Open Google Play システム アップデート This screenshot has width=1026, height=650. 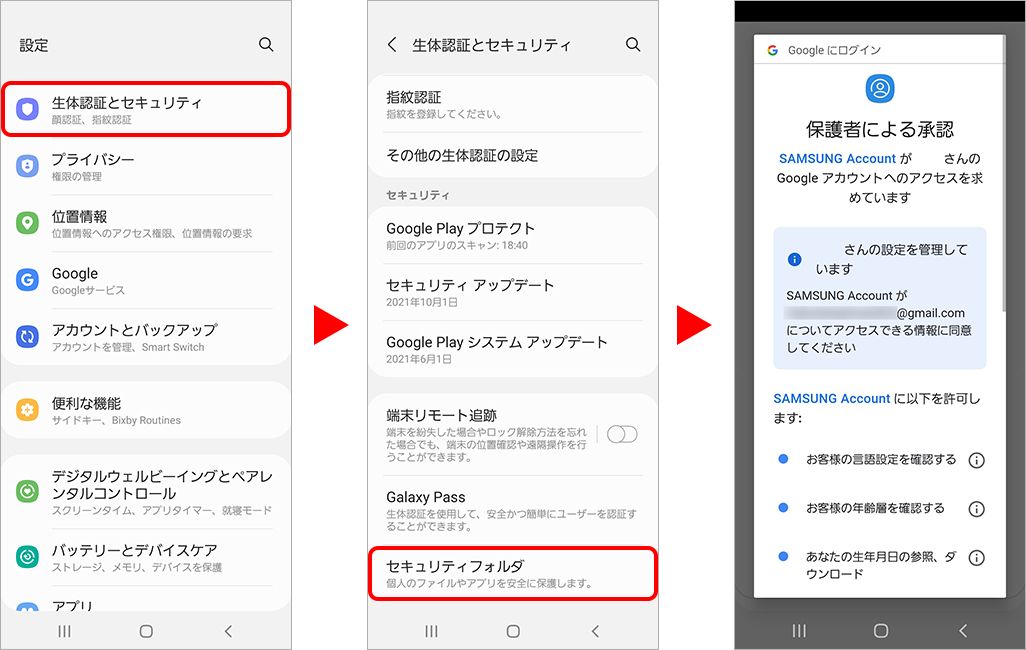[513, 350]
